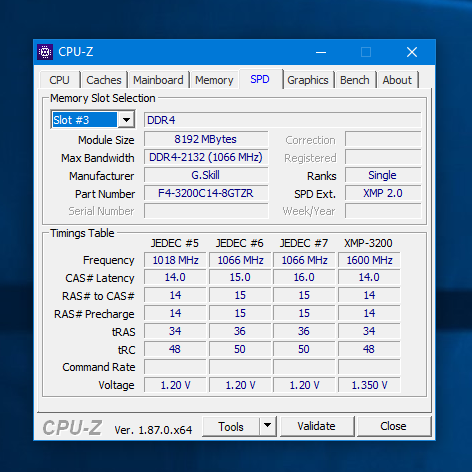
Task: Close CPU-Z with the title bar X
Action: pyautogui.click(x=412, y=52)
